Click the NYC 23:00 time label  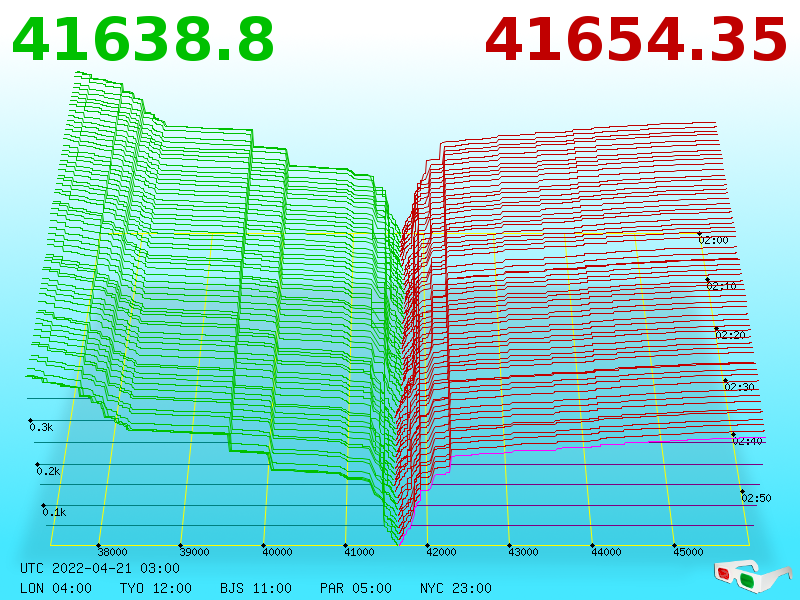click(x=456, y=588)
